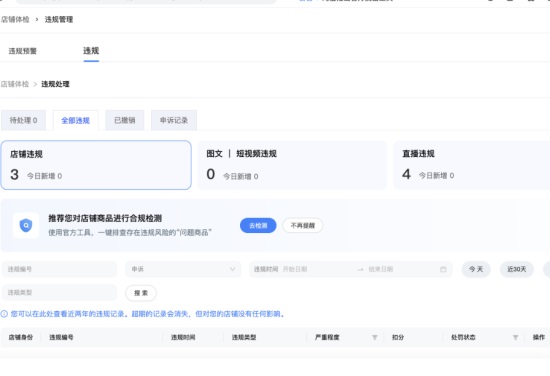
Task: Click the filter icon beside 严重程度
Action: [x=375, y=337]
